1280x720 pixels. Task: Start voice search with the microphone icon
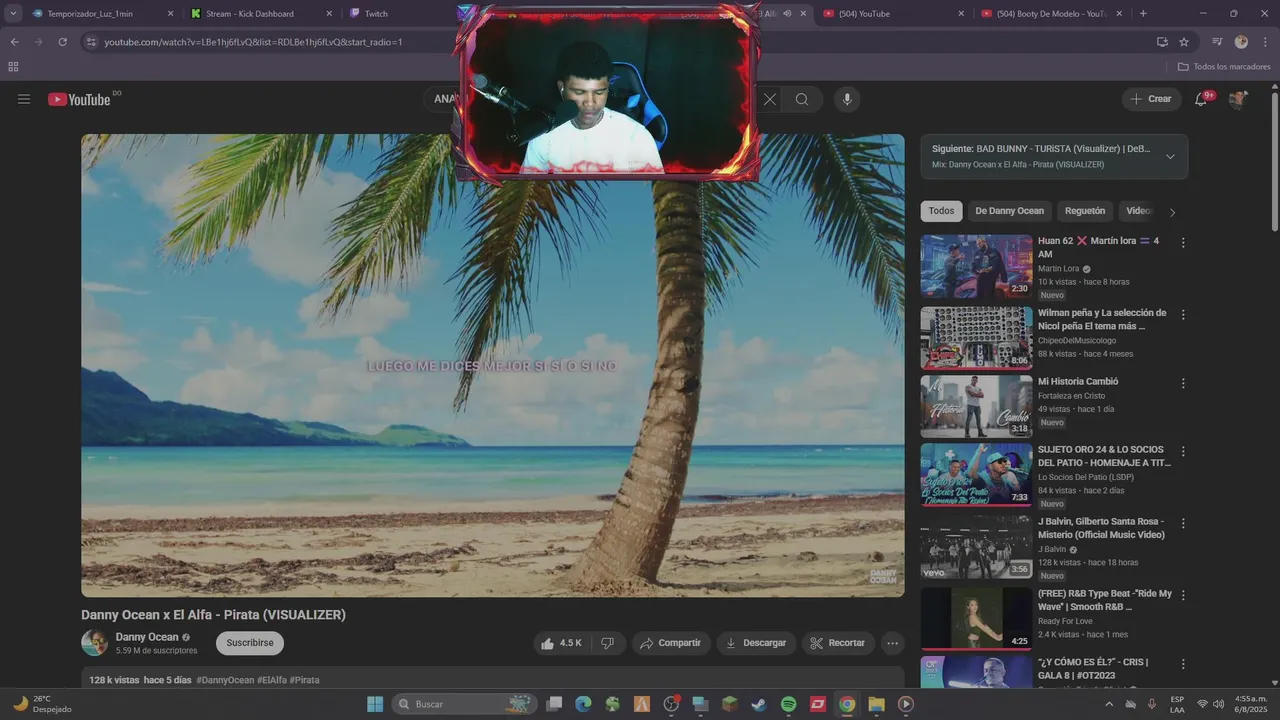[x=847, y=99]
